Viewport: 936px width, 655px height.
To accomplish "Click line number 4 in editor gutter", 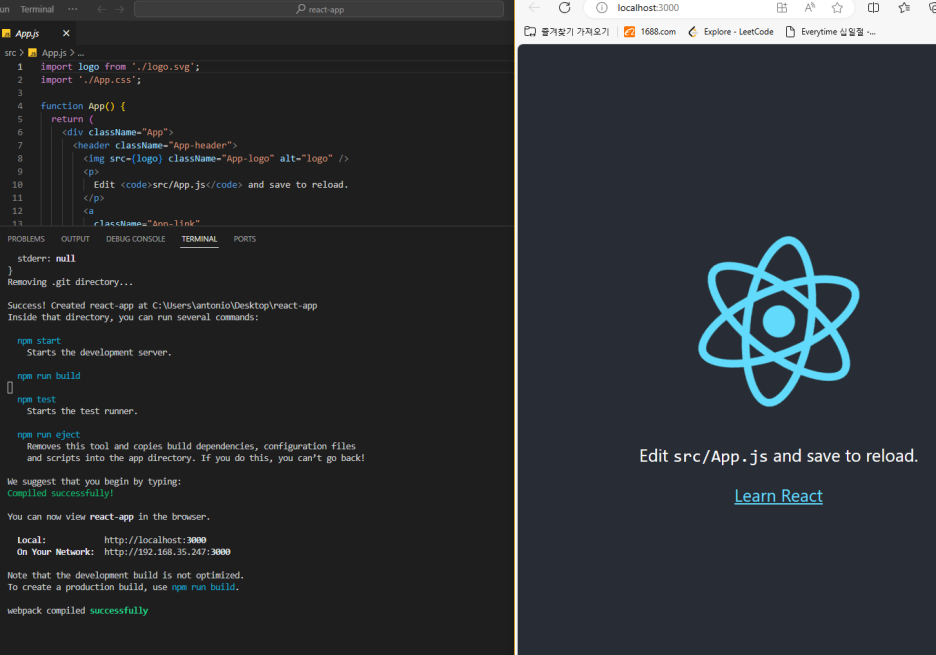I will [20, 106].
